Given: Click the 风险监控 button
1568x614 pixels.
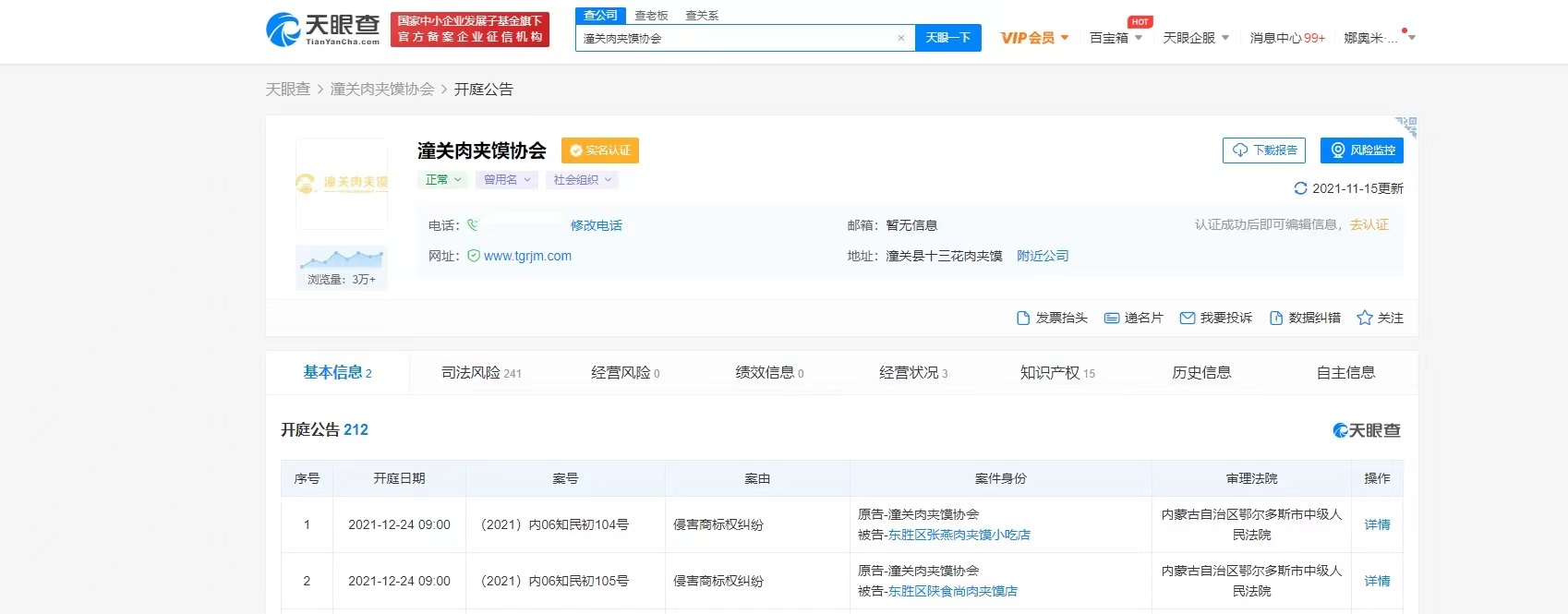Looking at the screenshot, I should click(1362, 150).
